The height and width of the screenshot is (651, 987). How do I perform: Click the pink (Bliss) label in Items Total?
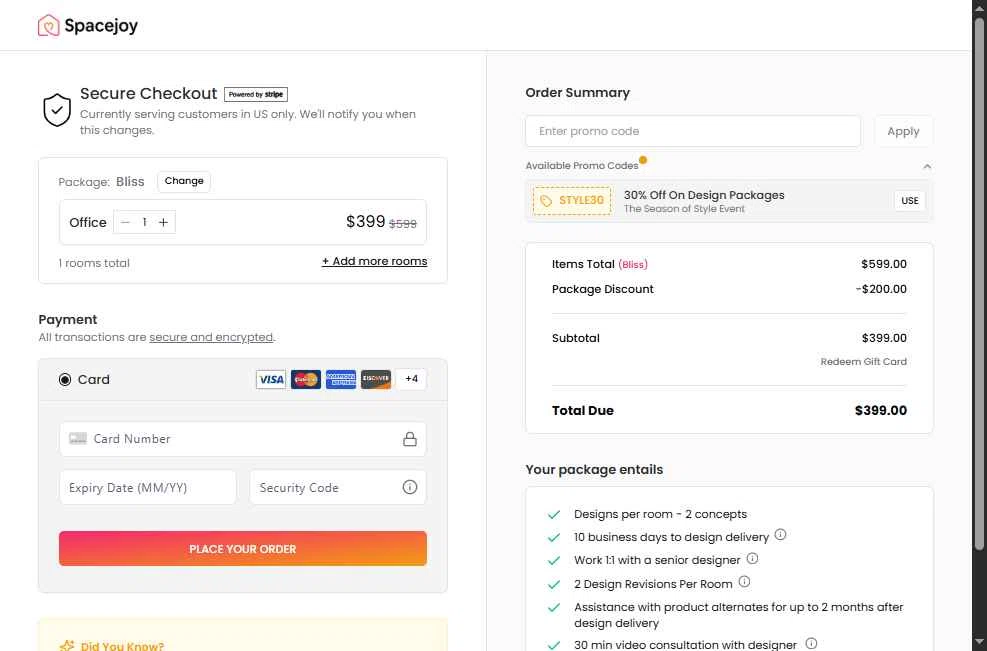coord(633,264)
